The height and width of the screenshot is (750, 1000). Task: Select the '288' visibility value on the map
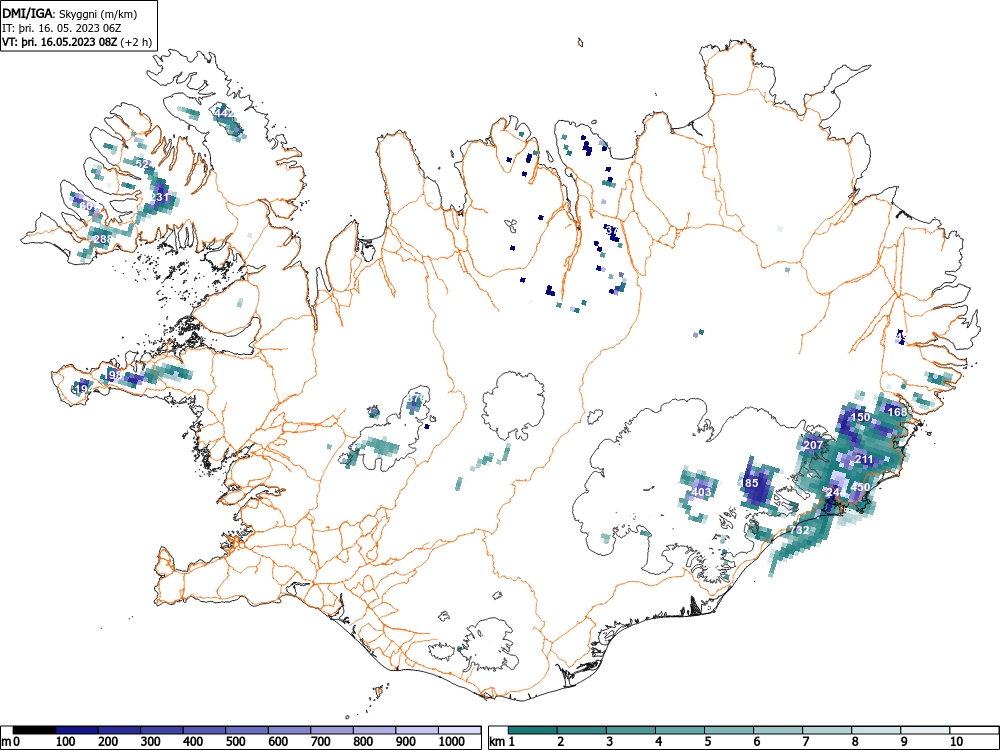click(103, 239)
